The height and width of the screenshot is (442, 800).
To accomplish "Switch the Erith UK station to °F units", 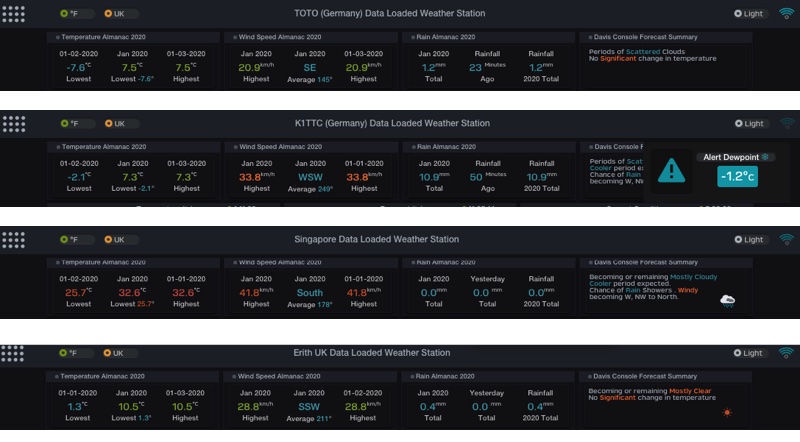I will pyautogui.click(x=70, y=353).
